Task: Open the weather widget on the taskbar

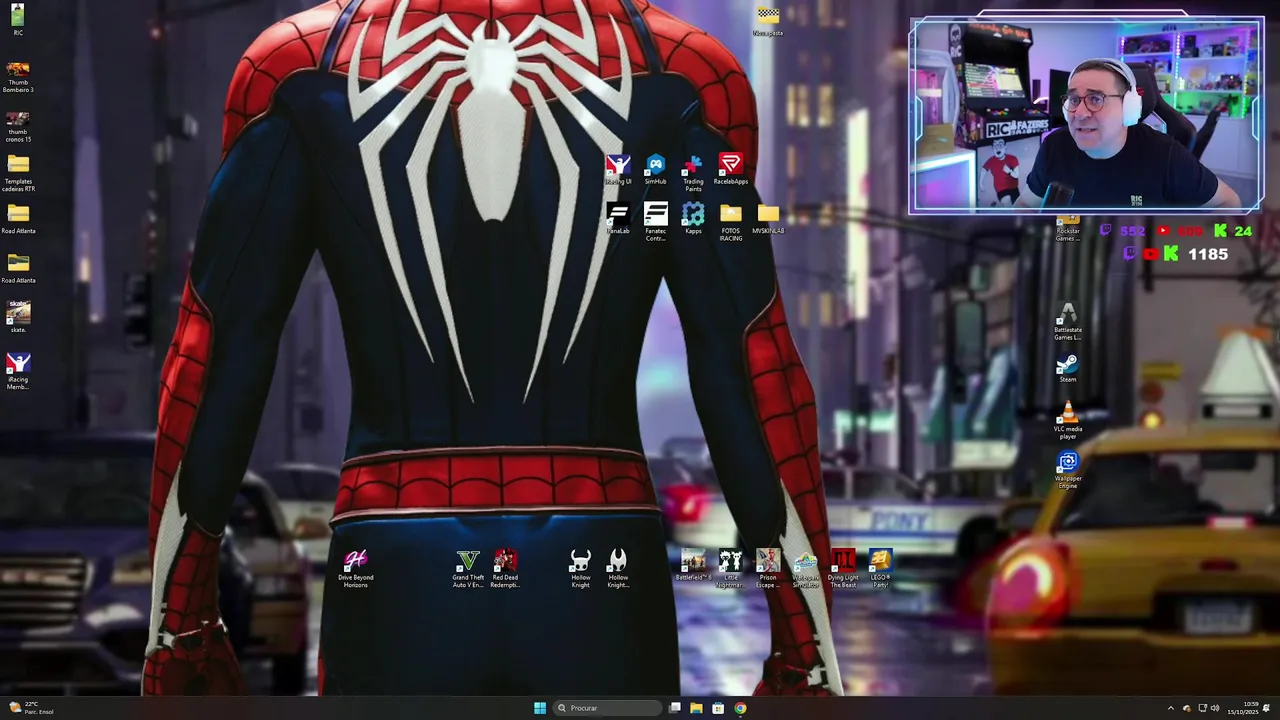Action: pyautogui.click(x=30, y=708)
